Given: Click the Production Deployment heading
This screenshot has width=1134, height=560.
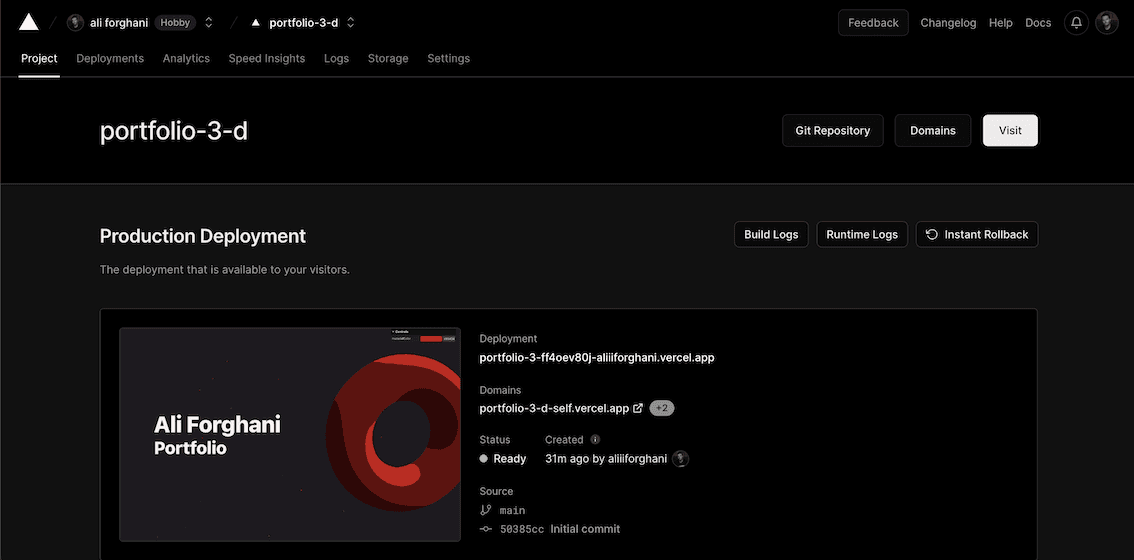Looking at the screenshot, I should click(x=202, y=236).
